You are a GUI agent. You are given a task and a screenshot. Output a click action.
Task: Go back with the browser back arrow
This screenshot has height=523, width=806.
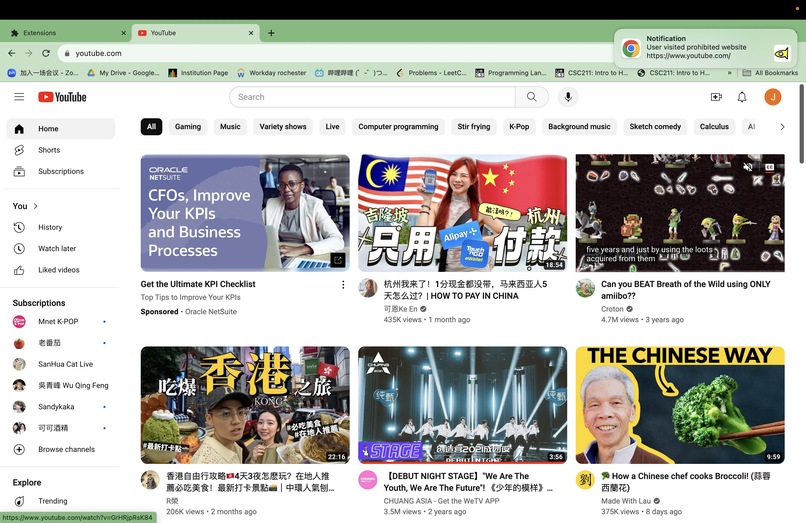(12, 53)
